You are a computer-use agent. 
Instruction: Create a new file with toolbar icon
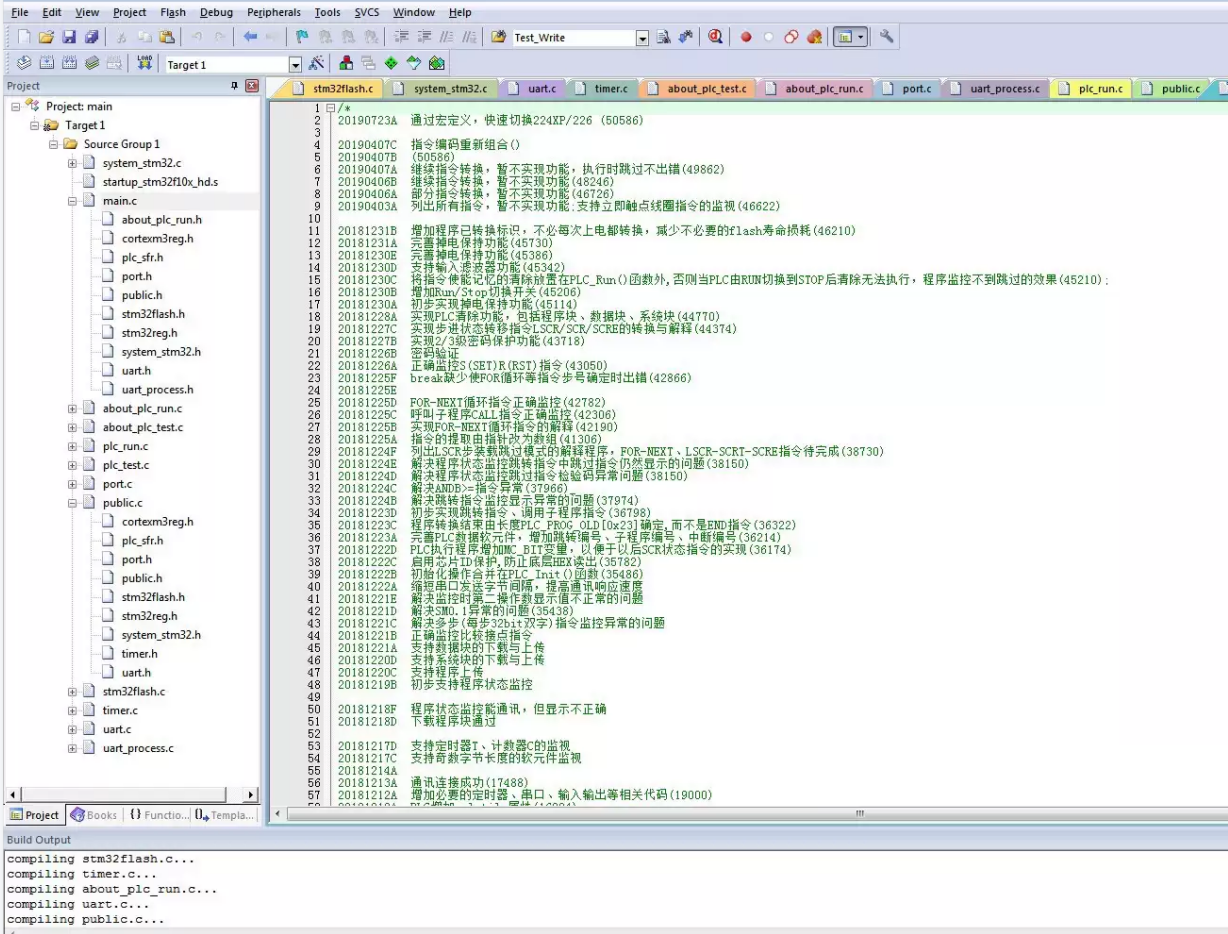click(x=24, y=37)
